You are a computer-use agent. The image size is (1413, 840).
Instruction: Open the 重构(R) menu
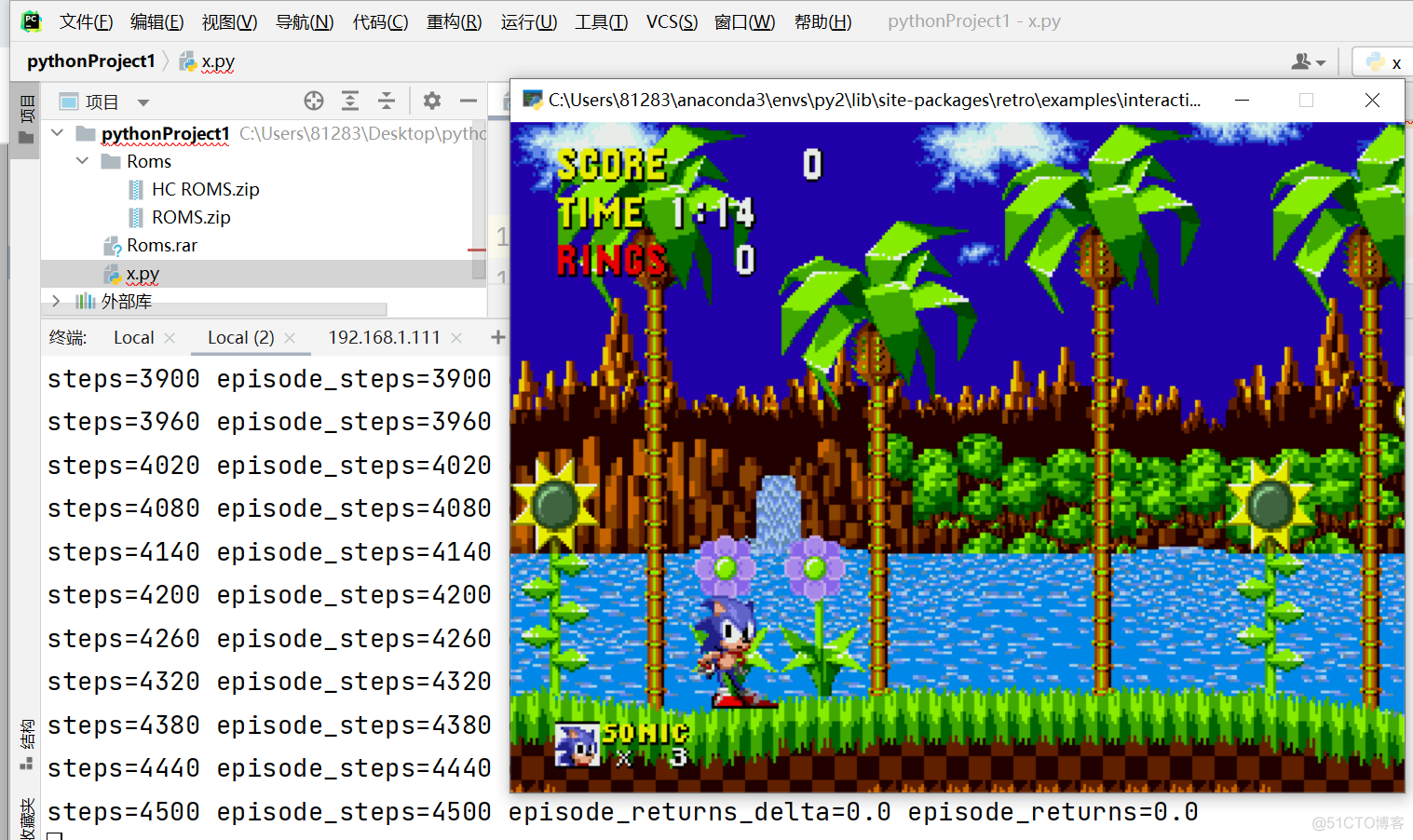tap(454, 21)
